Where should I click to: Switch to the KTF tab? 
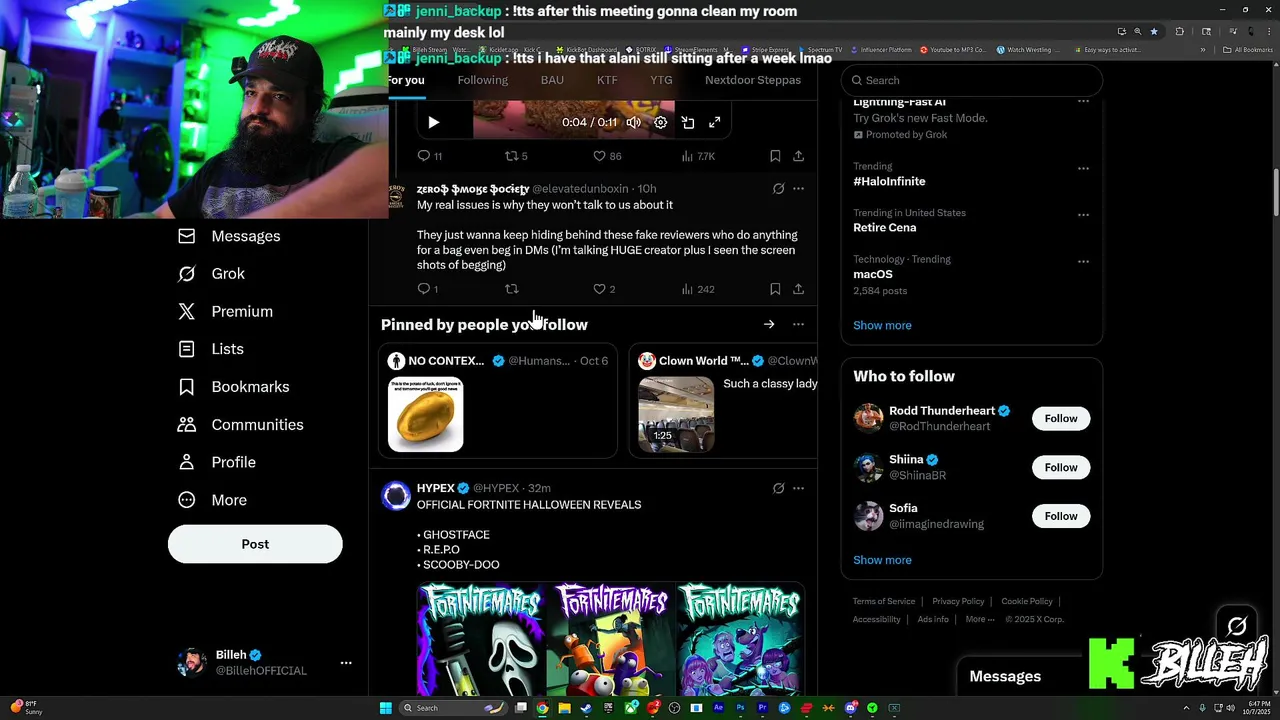(x=607, y=80)
